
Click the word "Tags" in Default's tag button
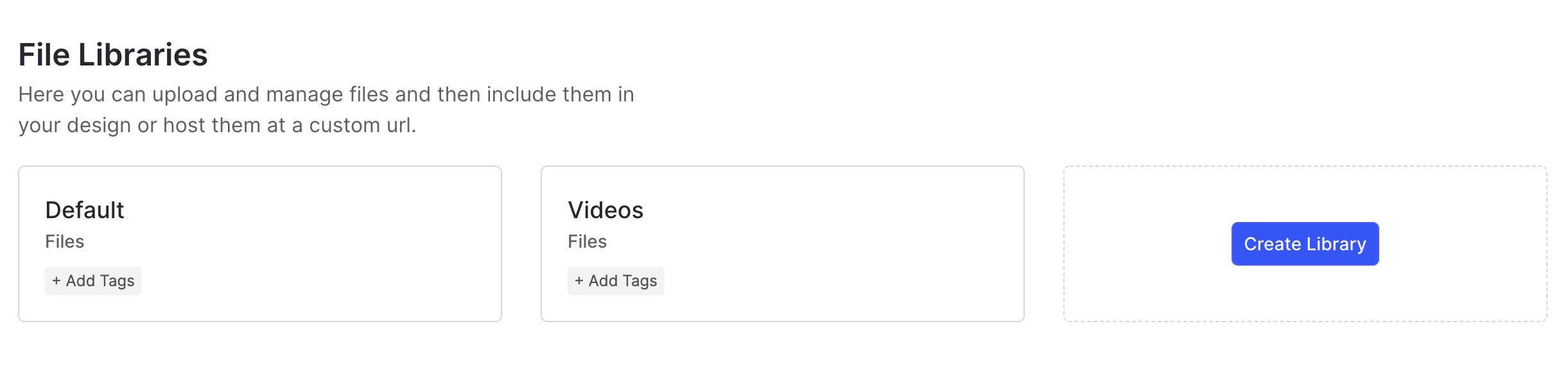click(x=118, y=281)
